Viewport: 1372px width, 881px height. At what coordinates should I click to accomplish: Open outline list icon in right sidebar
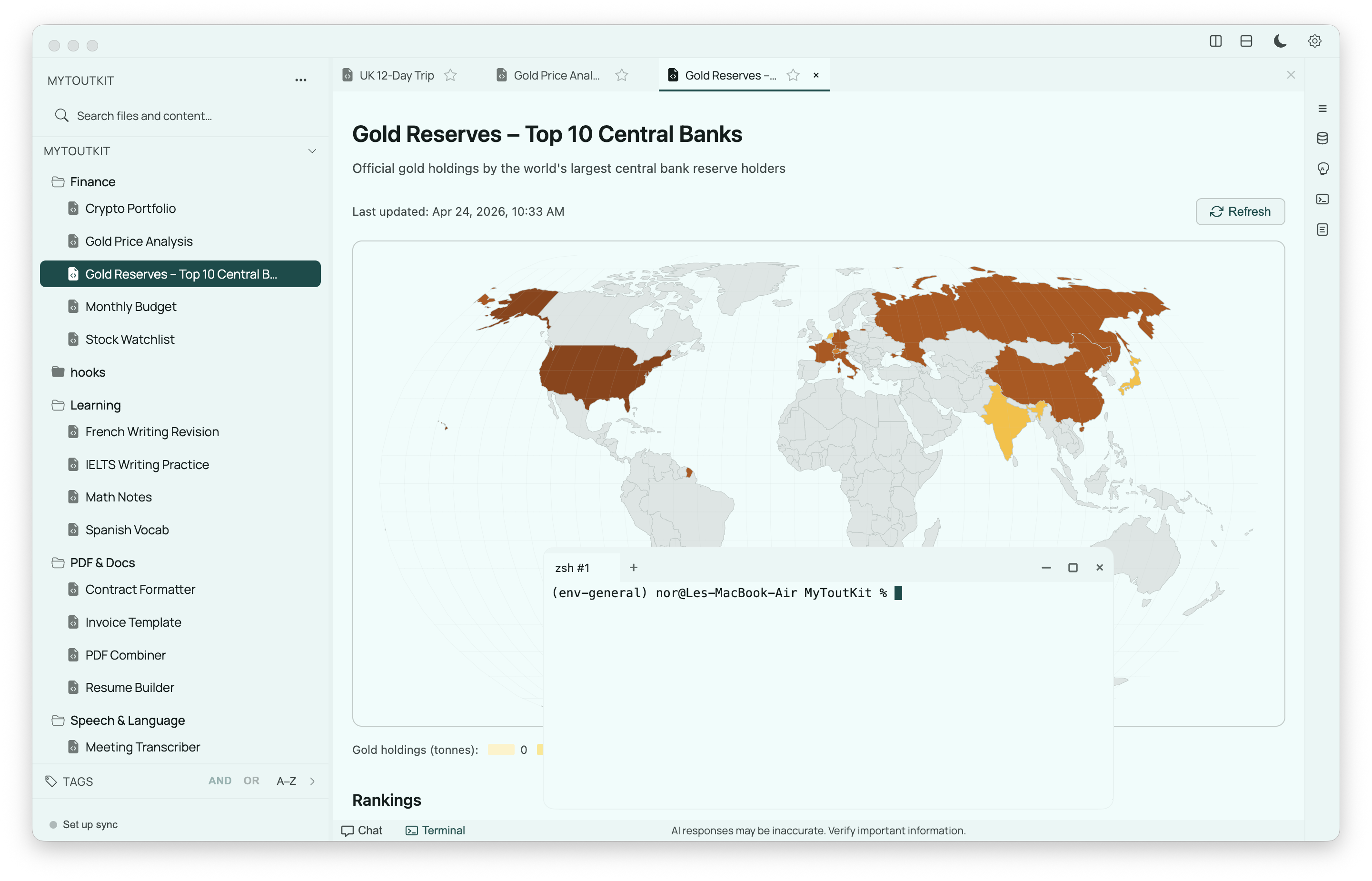(1322, 109)
